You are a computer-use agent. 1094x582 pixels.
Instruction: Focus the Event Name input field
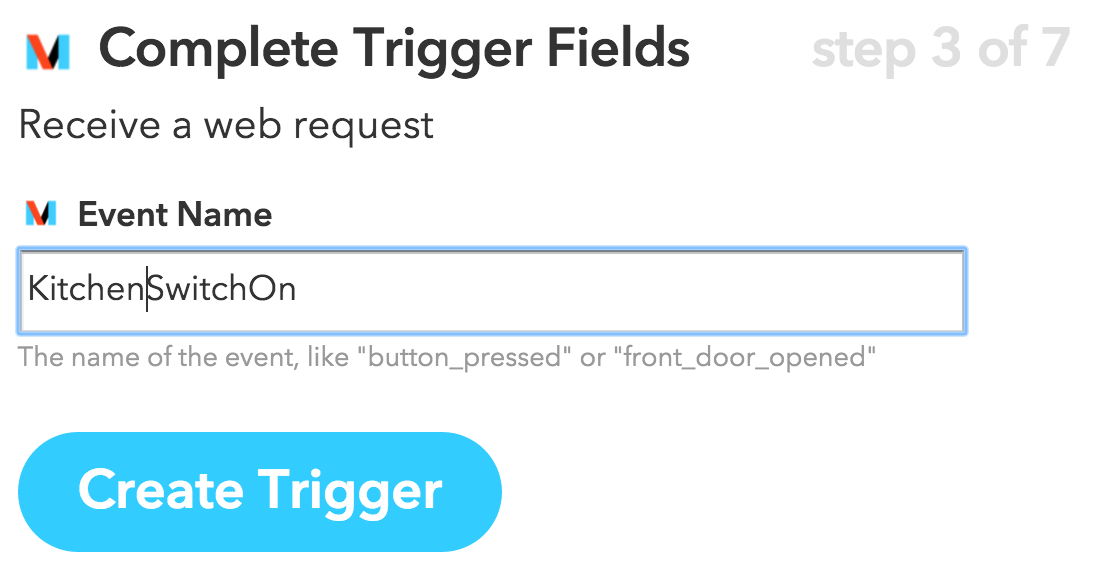pos(490,290)
